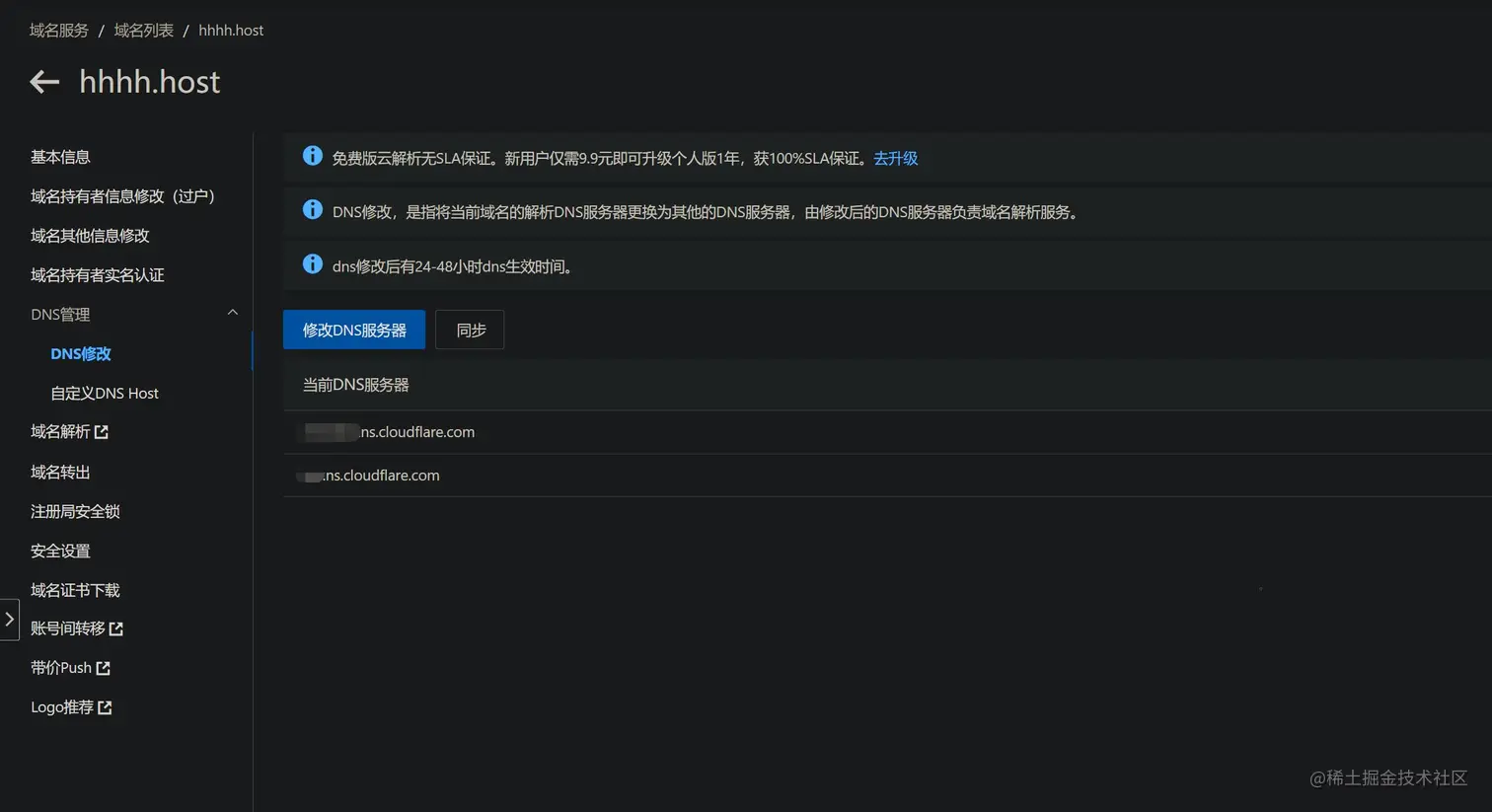The image size is (1492, 812).
Task: Open 账号间转移 from the sidebar
Action: point(68,628)
